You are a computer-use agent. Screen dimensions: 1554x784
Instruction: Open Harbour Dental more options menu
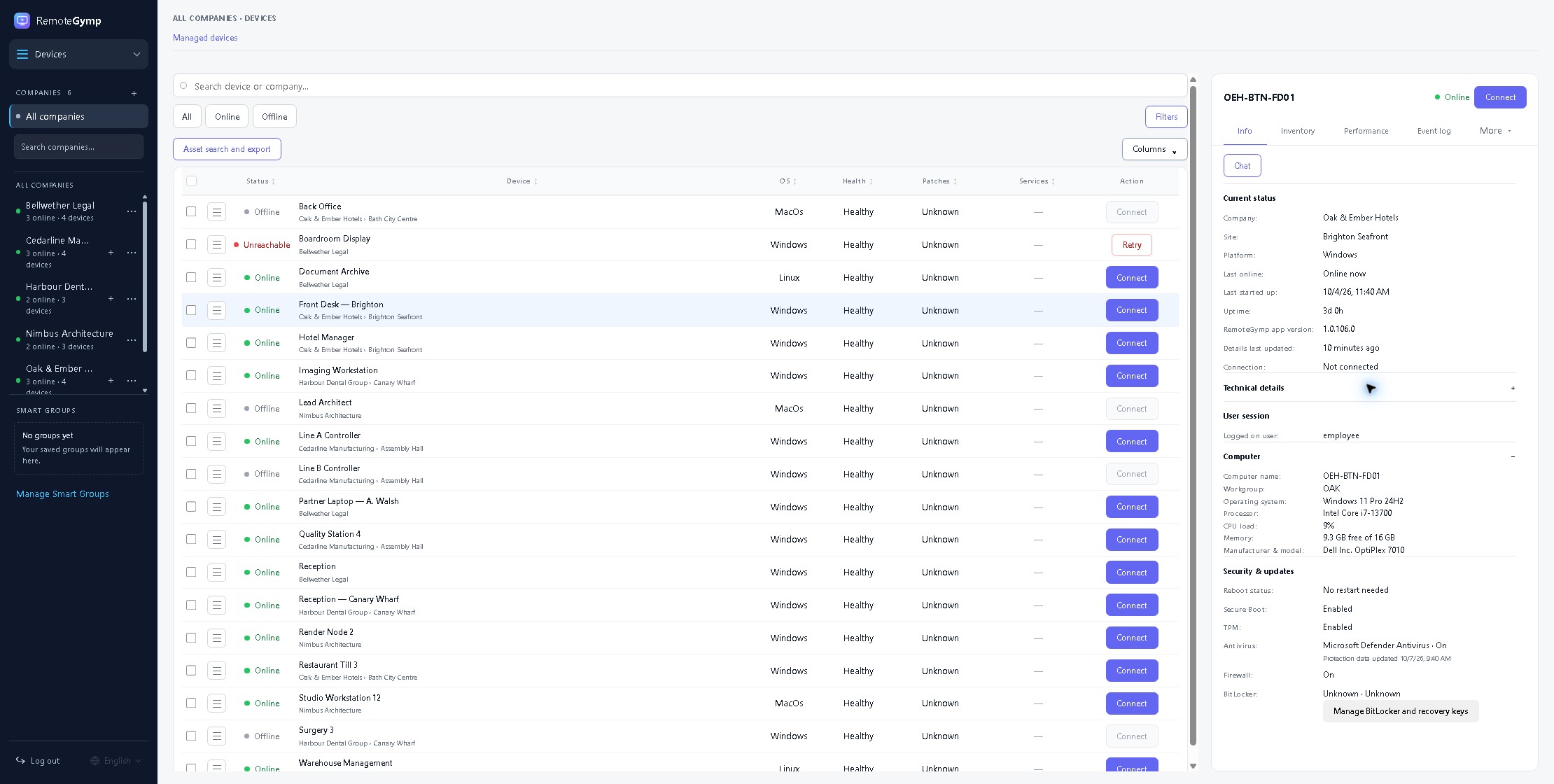[x=132, y=299]
